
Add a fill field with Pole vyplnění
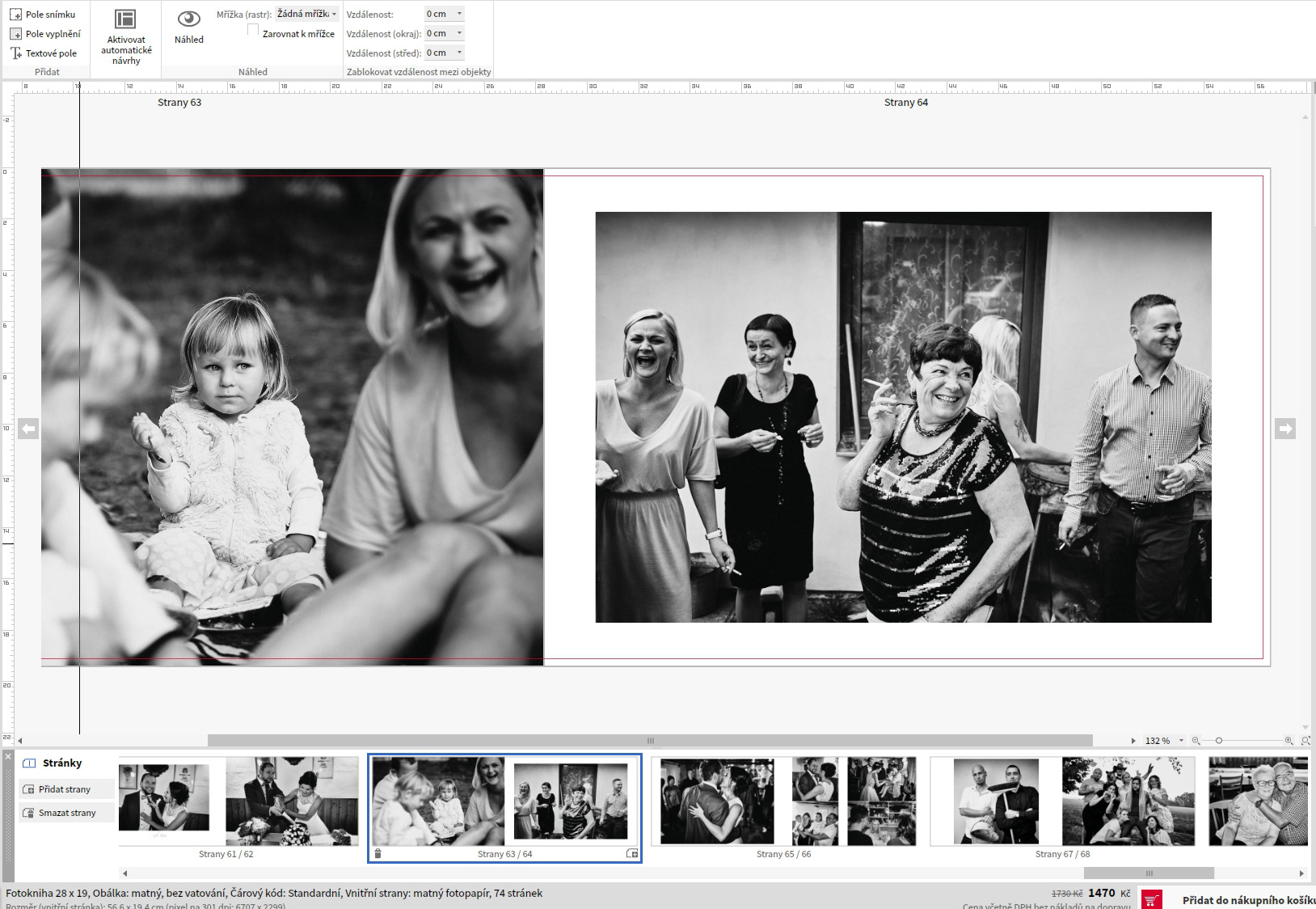[45, 34]
